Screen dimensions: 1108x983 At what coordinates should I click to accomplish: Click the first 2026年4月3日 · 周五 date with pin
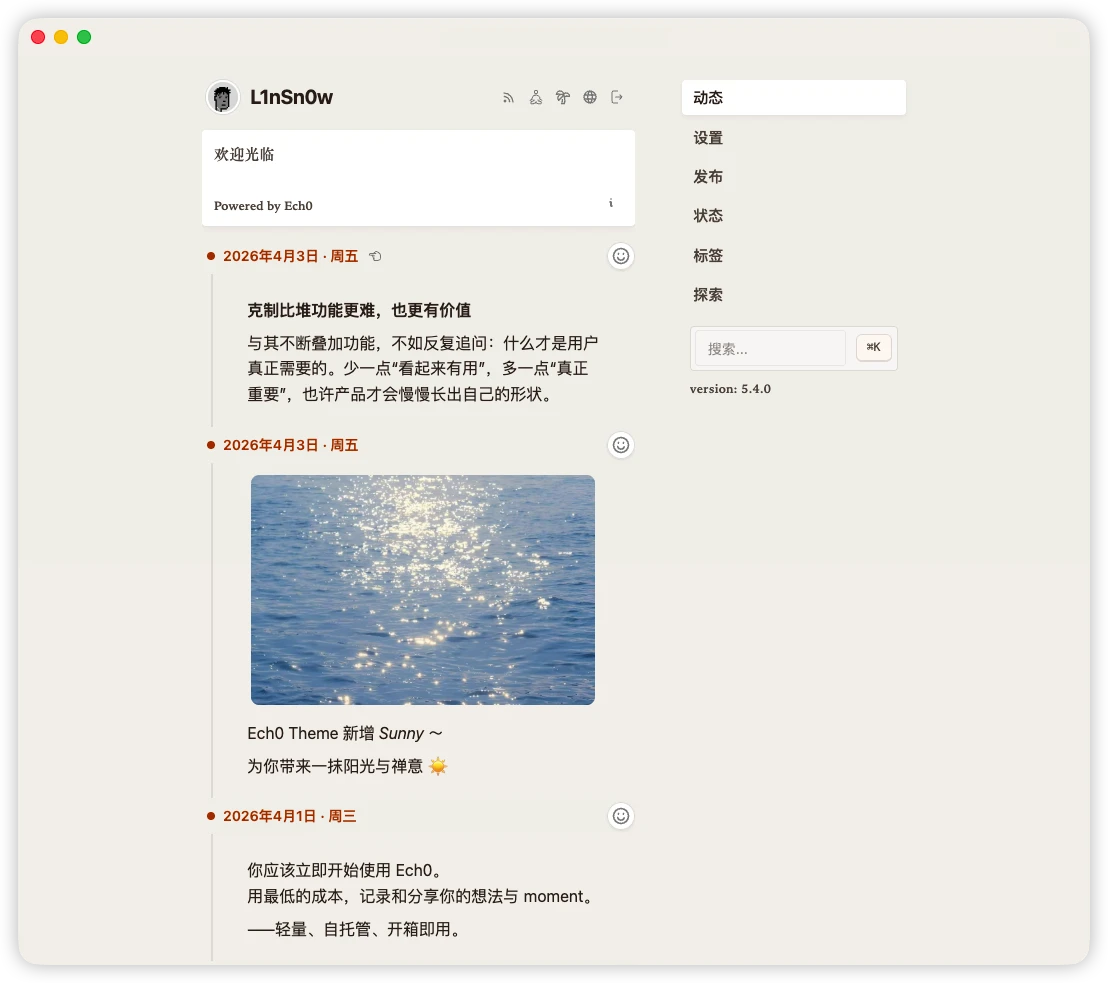click(290, 256)
